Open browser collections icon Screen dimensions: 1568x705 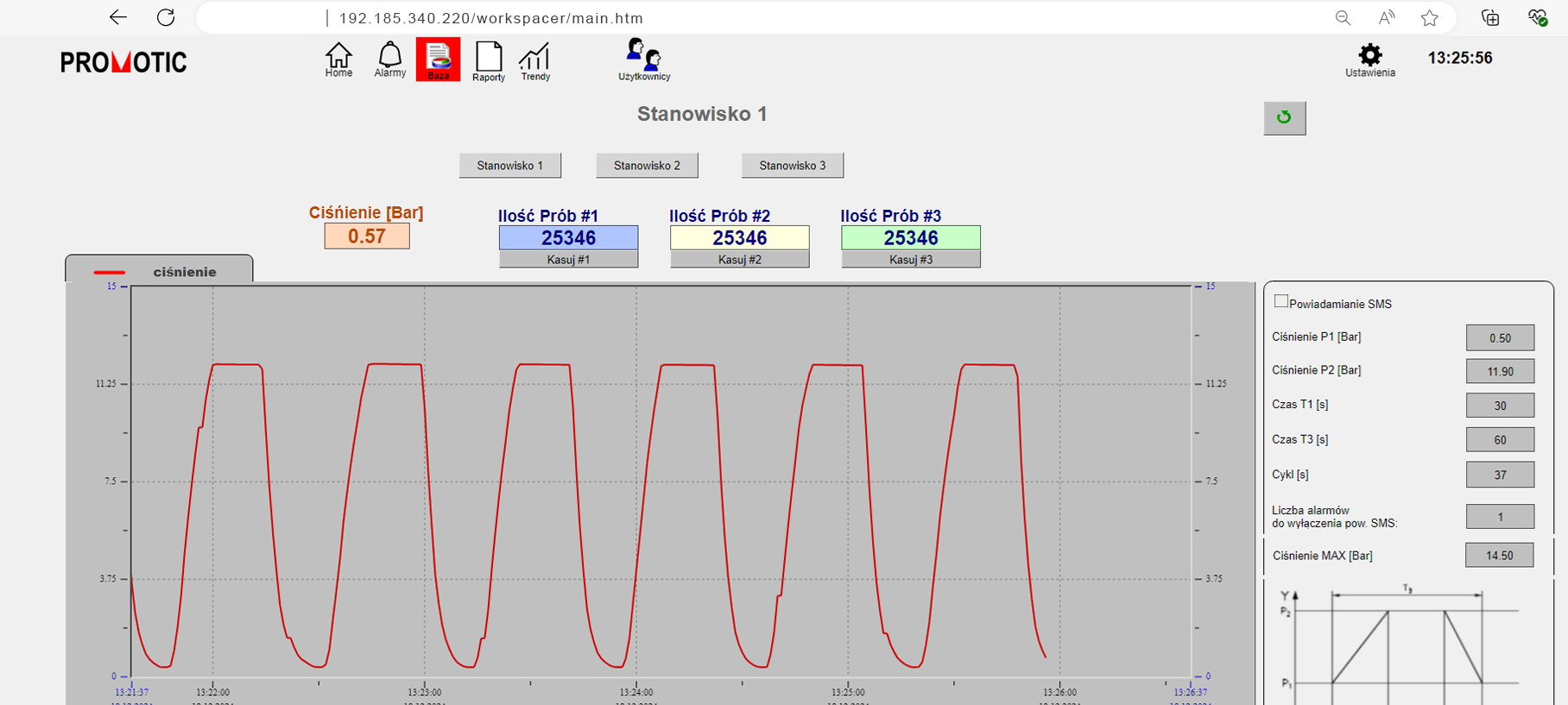tap(1490, 17)
